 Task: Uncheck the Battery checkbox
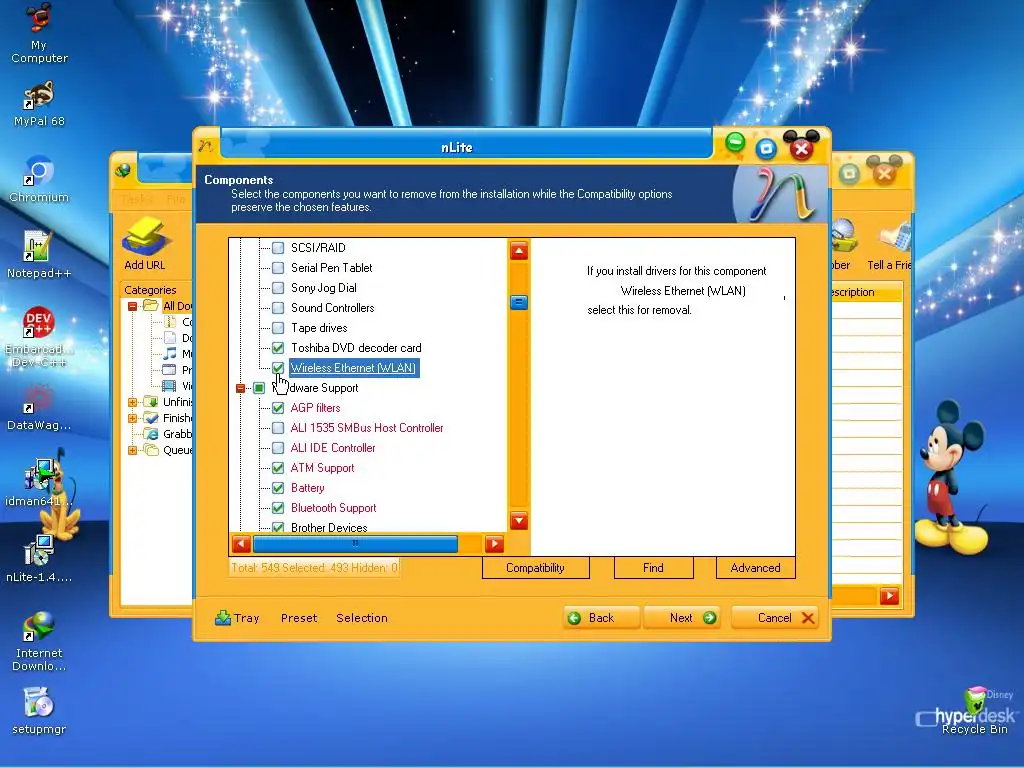click(x=278, y=488)
